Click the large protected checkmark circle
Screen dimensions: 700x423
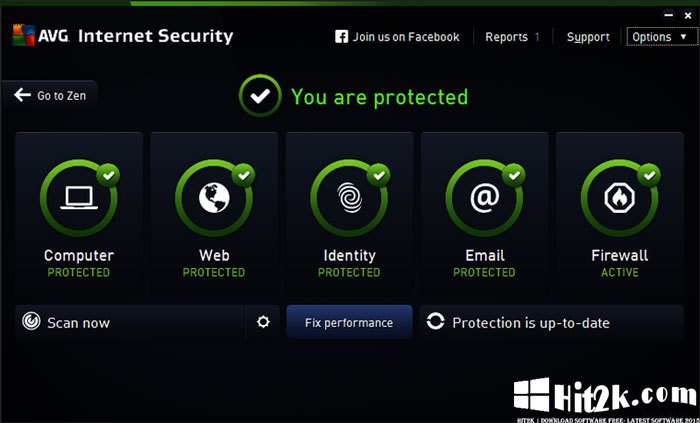(259, 97)
